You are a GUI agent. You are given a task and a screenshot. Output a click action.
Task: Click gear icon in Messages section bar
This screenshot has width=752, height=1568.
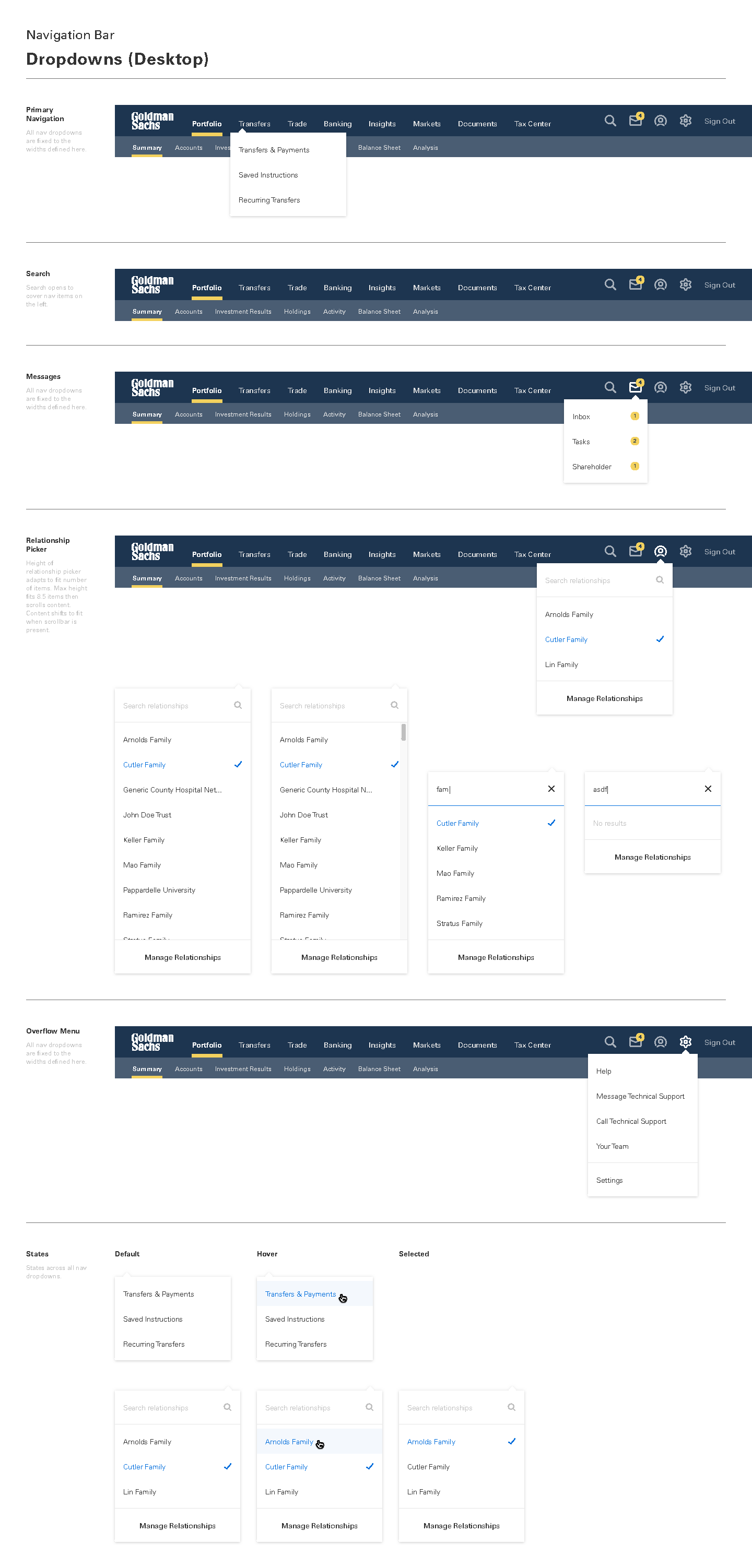685,387
